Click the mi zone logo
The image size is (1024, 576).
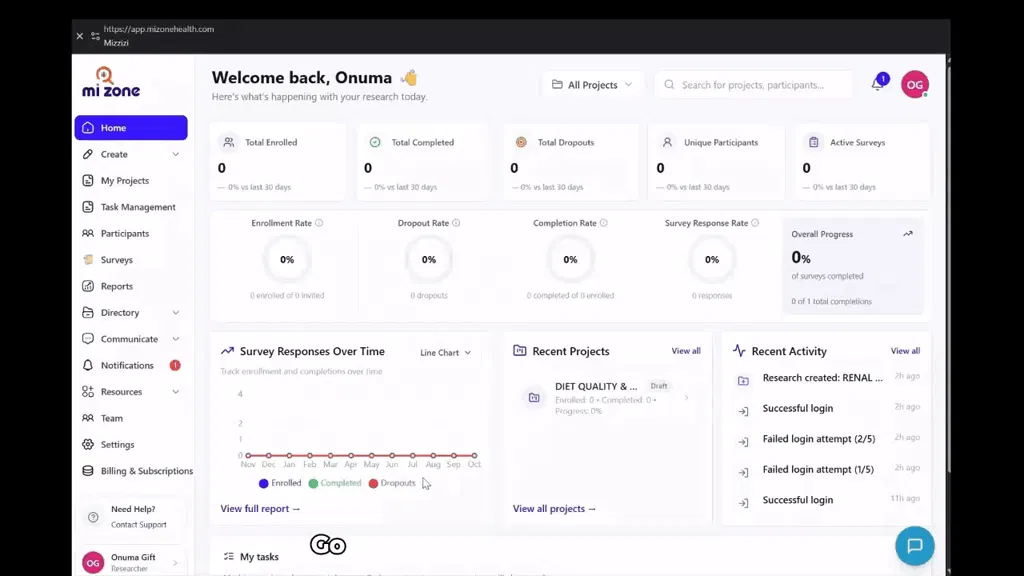[x=110, y=82]
